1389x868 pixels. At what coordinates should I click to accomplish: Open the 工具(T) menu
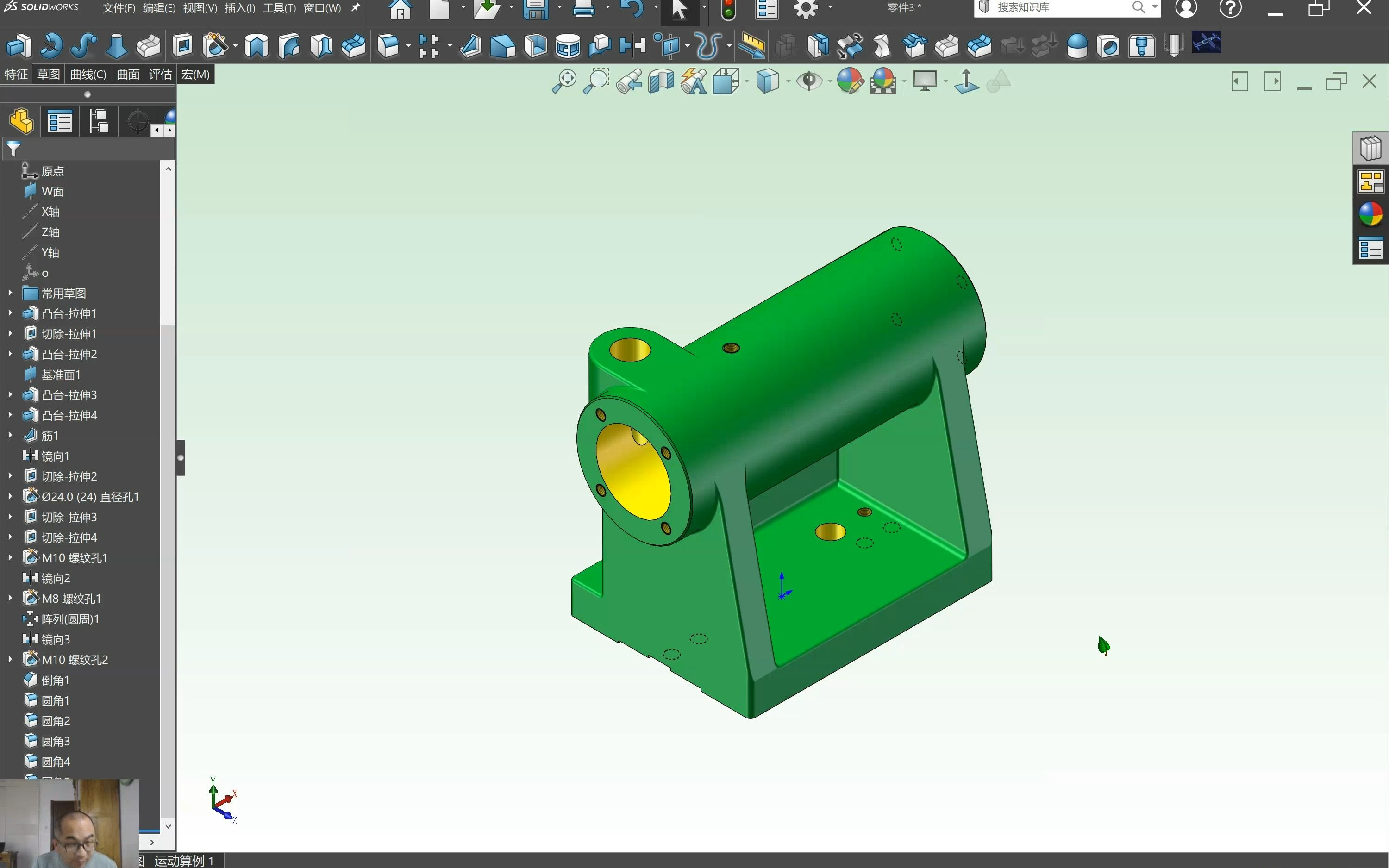coord(279,8)
